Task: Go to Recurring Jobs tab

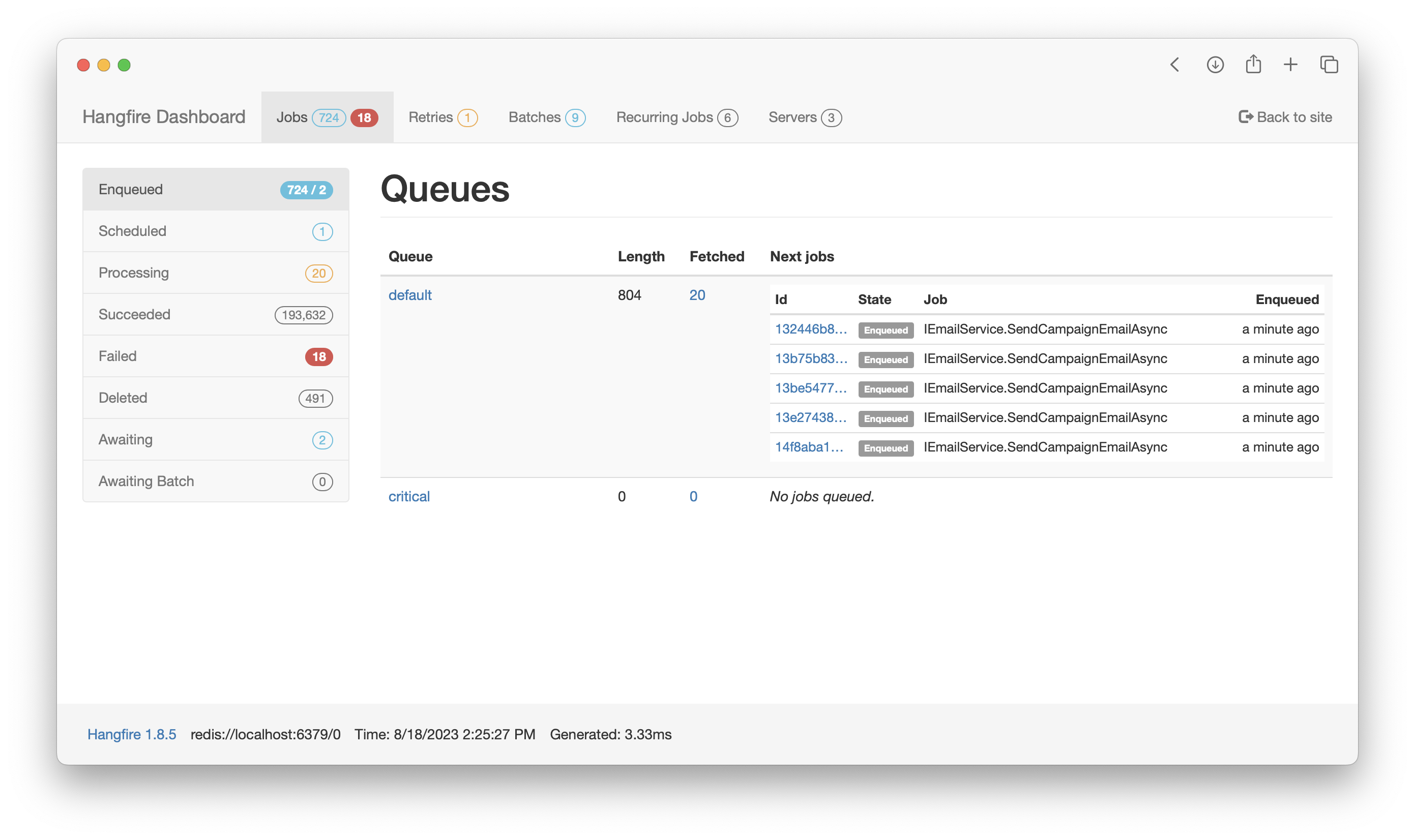Action: tap(676, 117)
